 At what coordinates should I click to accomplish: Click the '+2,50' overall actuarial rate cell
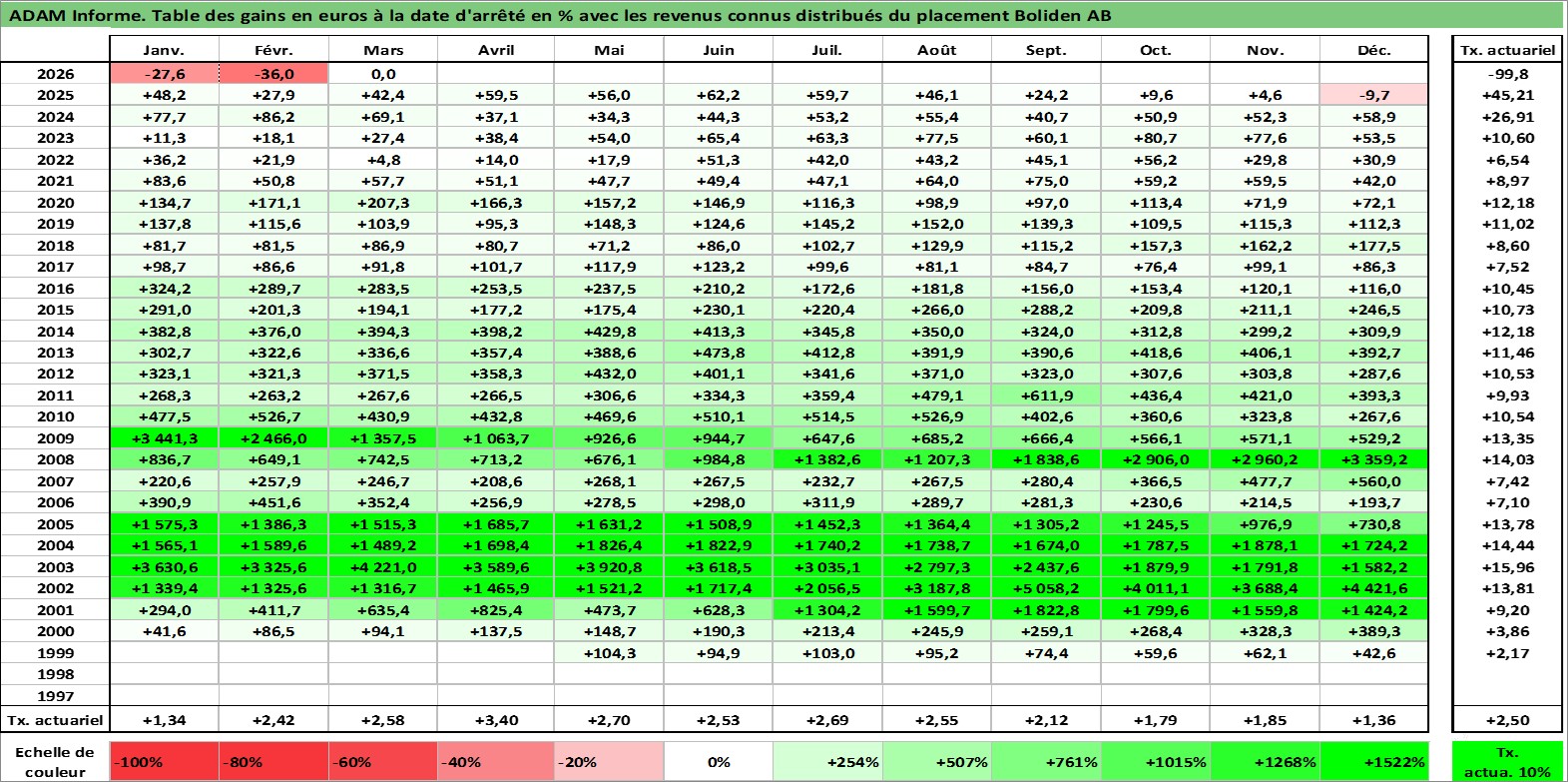point(1507,720)
